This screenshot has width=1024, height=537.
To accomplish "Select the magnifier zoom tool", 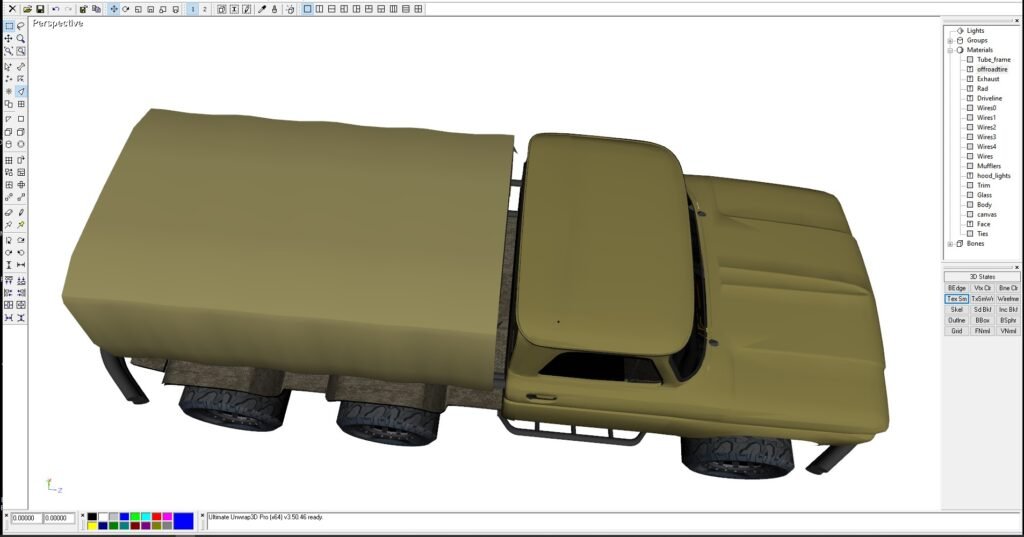I will click(x=21, y=39).
